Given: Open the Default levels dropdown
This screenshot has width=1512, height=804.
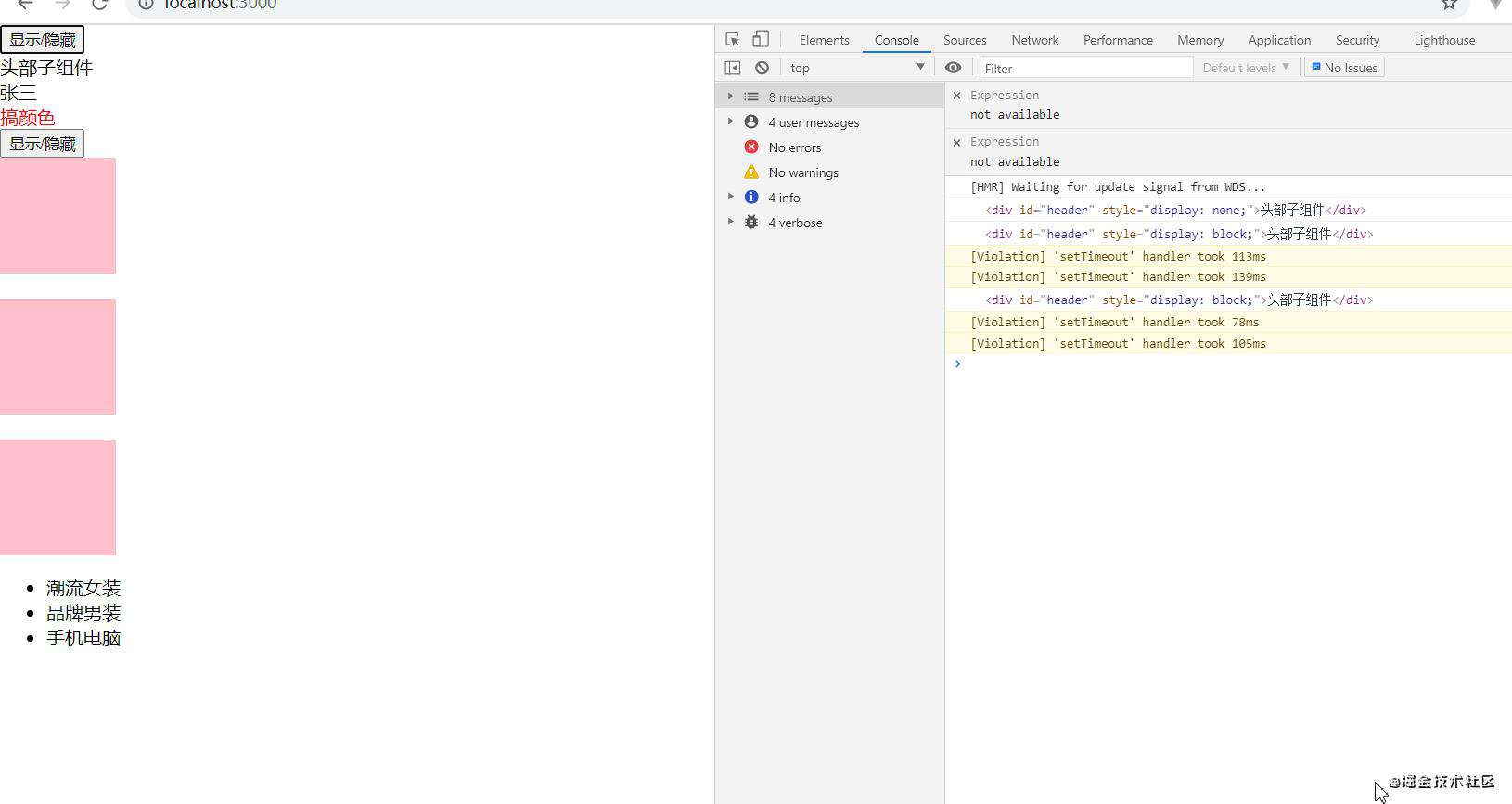Looking at the screenshot, I should [1246, 68].
